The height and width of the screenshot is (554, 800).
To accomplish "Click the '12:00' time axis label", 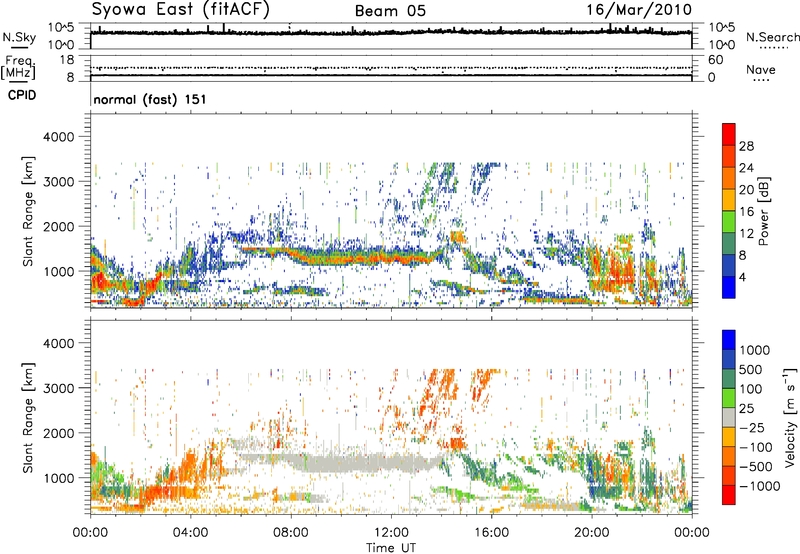I will tap(391, 533).
